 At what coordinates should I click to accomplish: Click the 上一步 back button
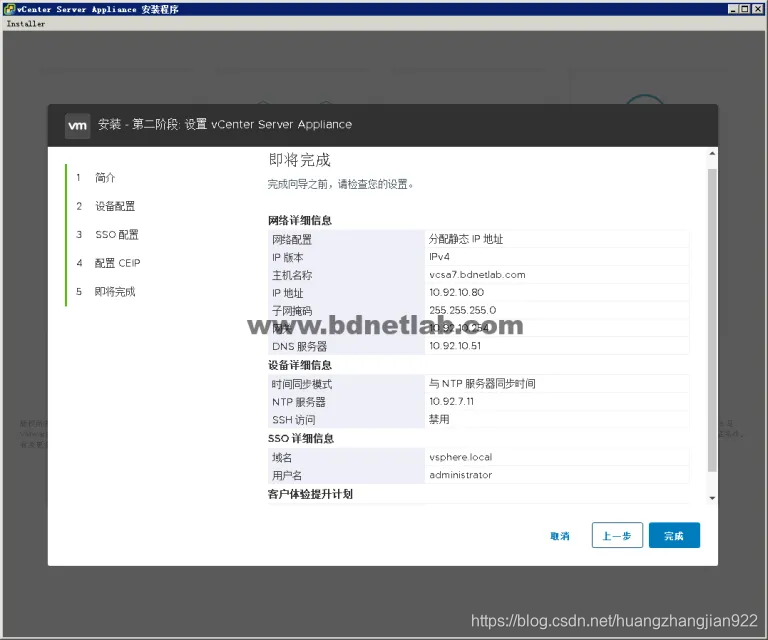coord(617,535)
